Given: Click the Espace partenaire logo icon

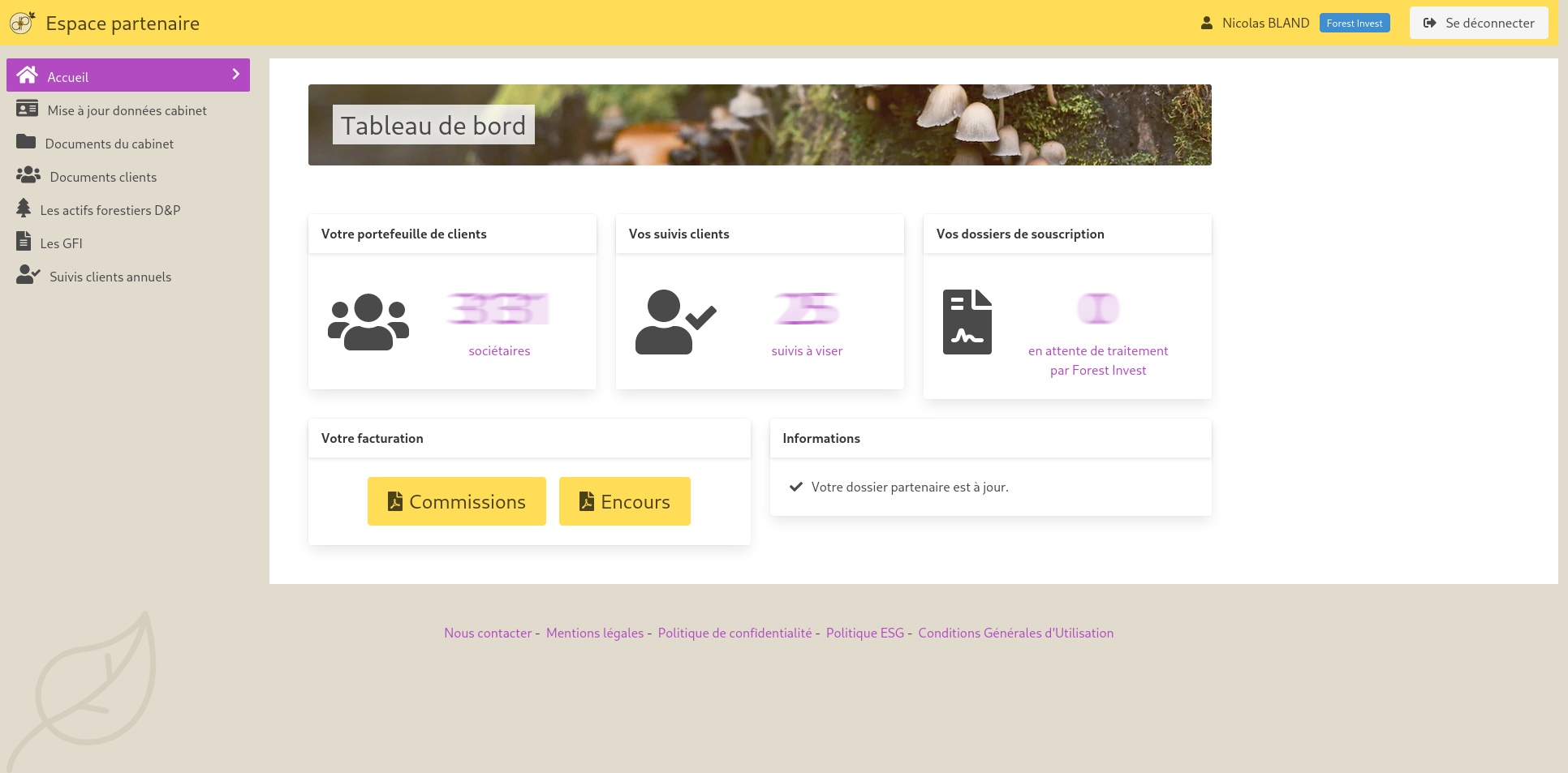Looking at the screenshot, I should pos(22,23).
